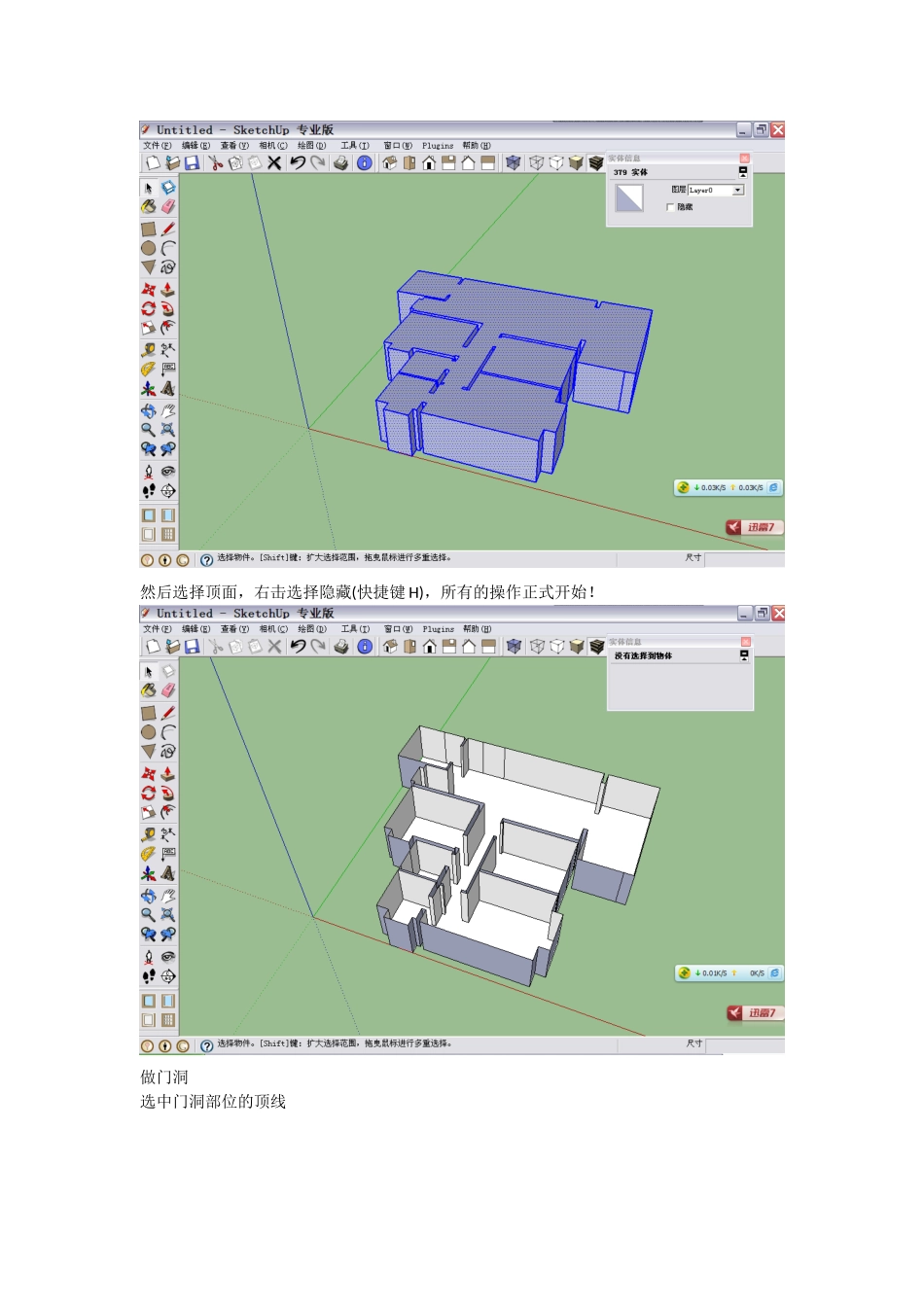Open the Layer0 layer dropdown
Screen dimensions: 924x1307
(738, 190)
